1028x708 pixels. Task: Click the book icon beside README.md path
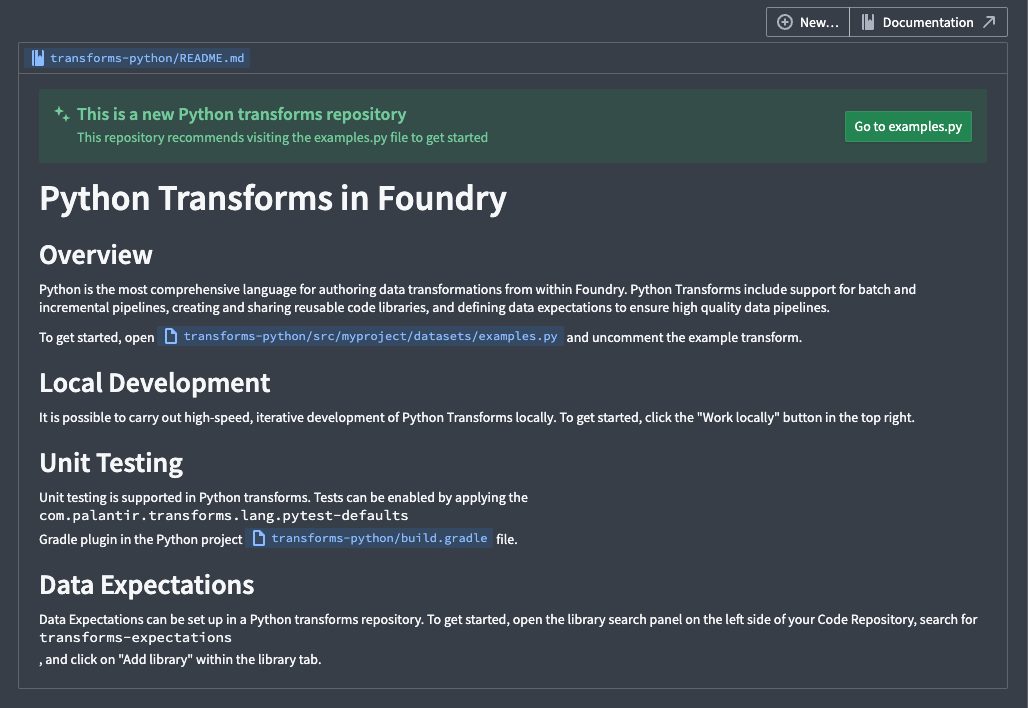[38, 58]
